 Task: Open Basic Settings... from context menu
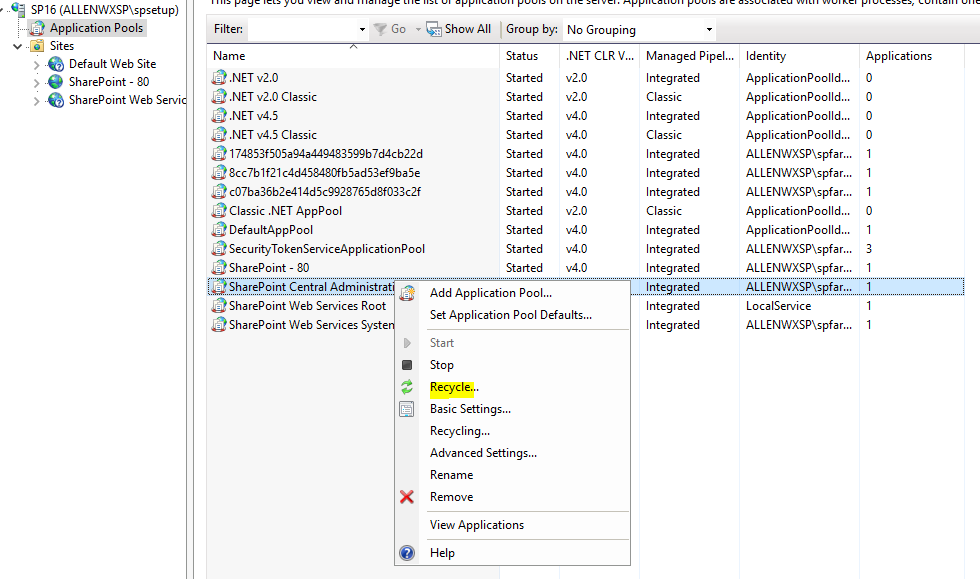[x=470, y=409]
